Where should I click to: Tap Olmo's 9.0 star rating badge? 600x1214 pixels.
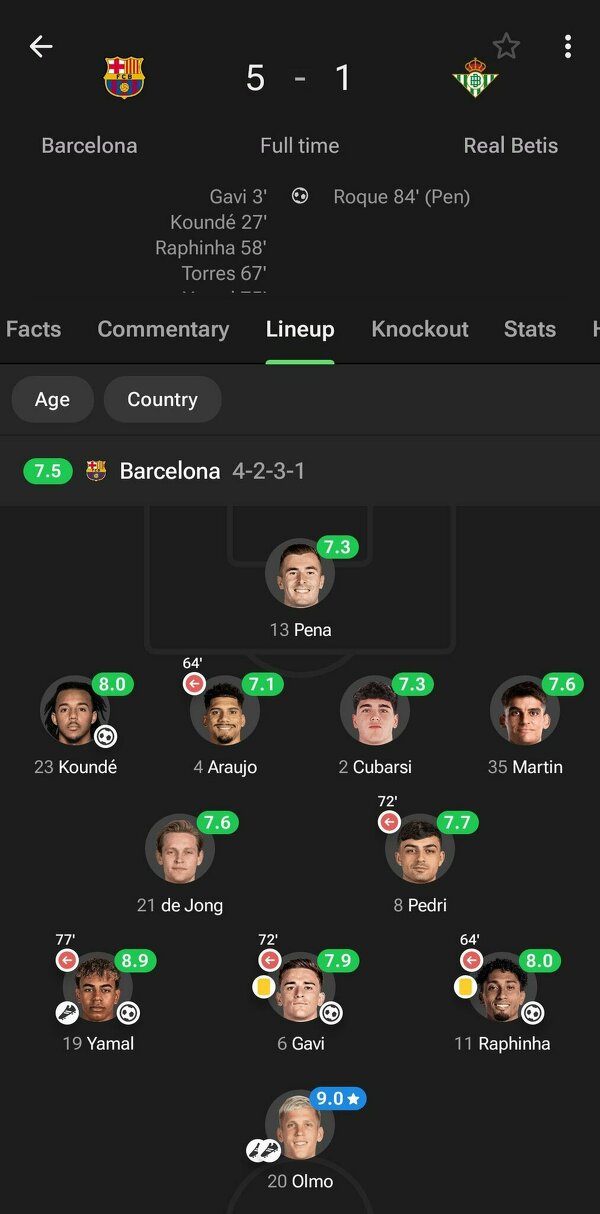(337, 1098)
